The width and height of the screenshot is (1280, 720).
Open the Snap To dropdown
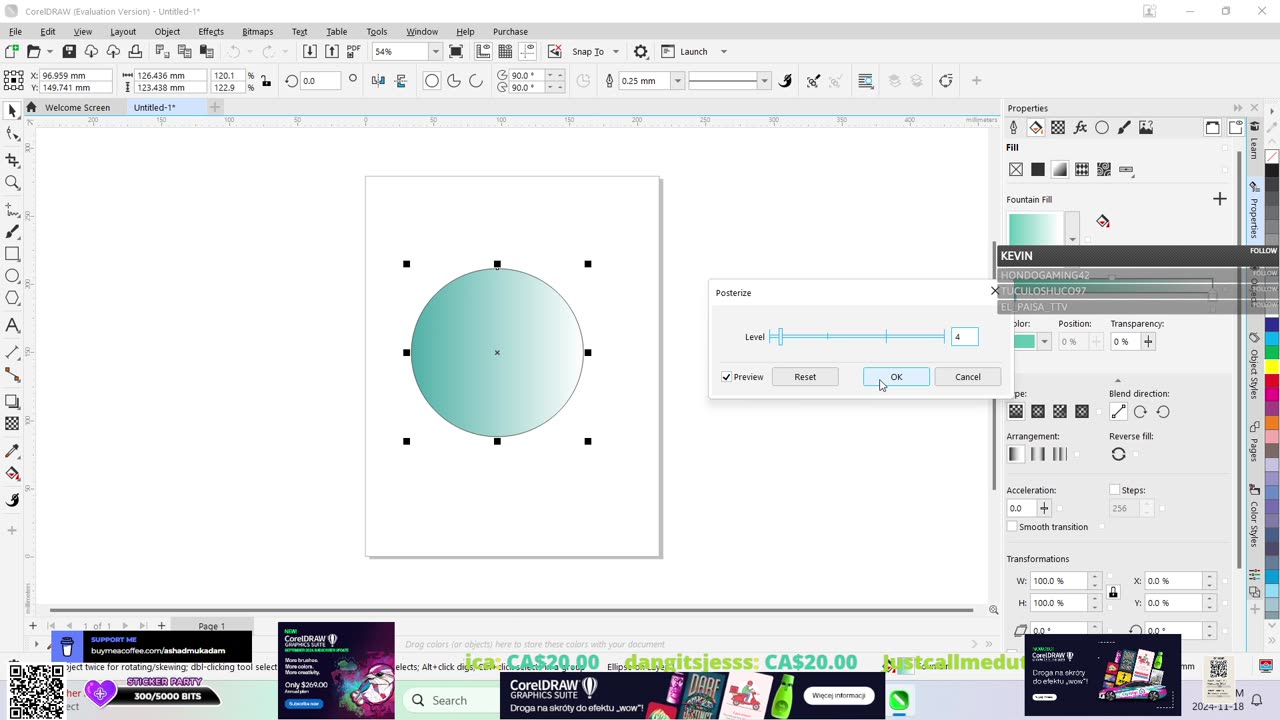point(615,52)
